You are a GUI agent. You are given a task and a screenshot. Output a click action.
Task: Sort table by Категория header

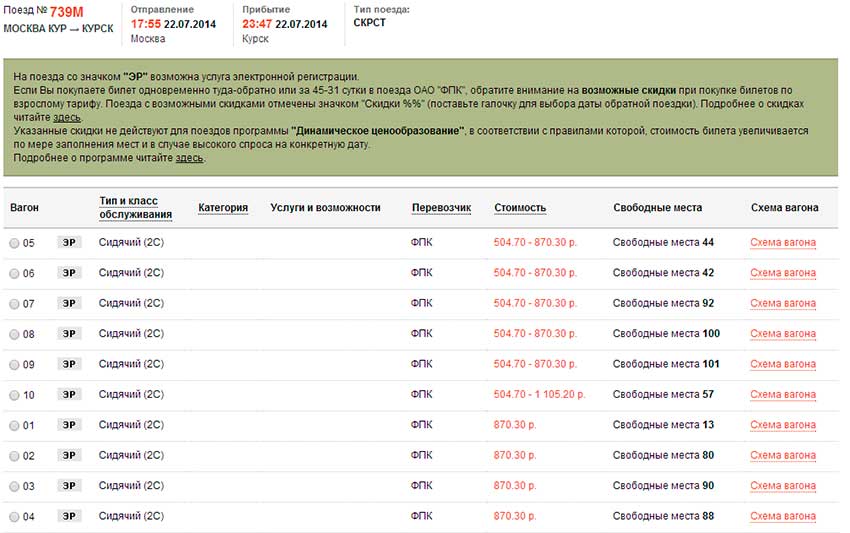223,208
